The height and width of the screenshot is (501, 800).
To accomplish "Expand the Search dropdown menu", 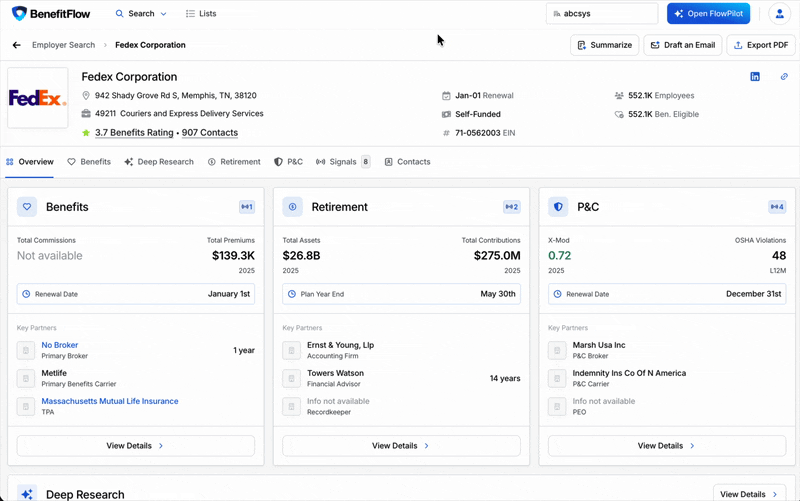I will tap(141, 14).
